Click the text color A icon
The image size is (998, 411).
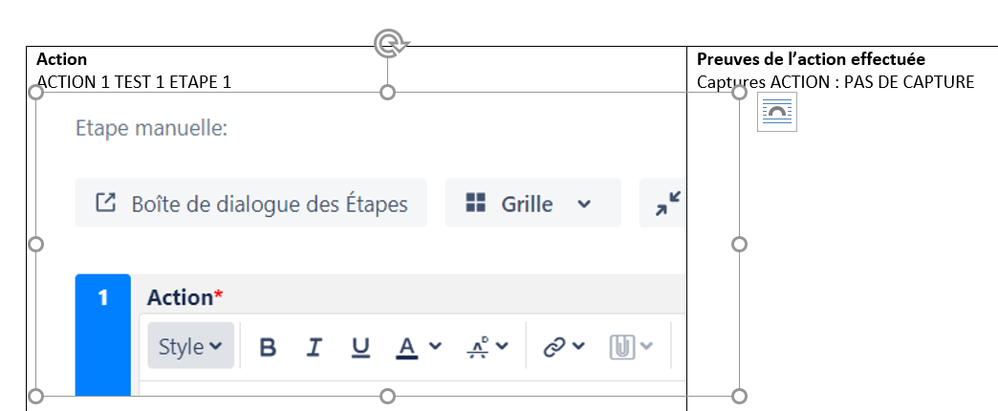(x=407, y=347)
